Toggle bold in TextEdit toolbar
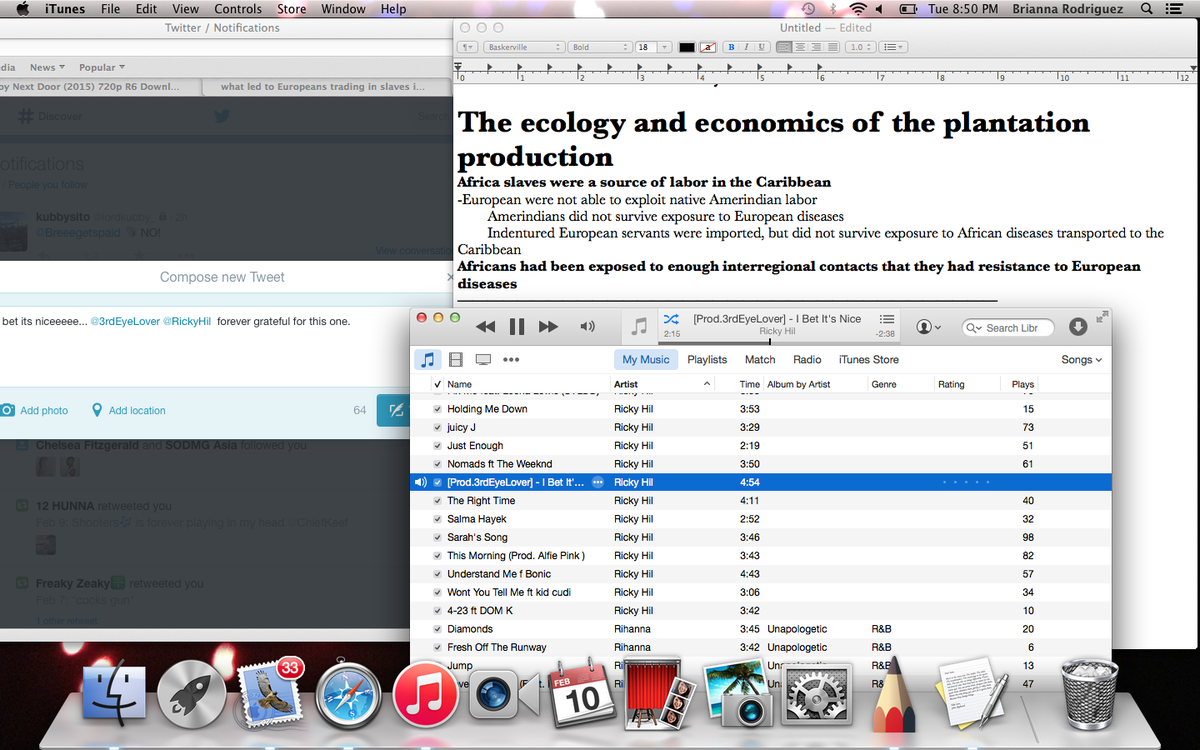The width and height of the screenshot is (1200, 750). pos(731,47)
